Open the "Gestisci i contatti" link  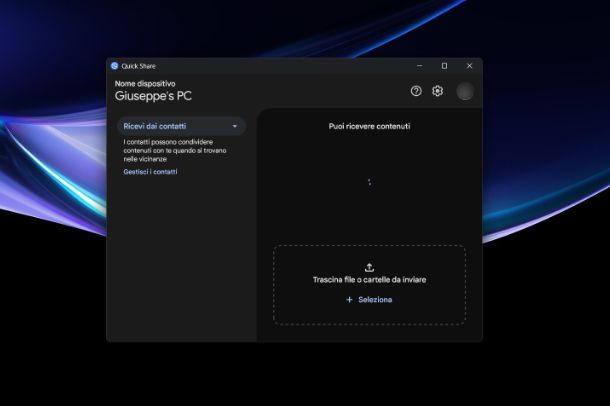pyautogui.click(x=150, y=172)
